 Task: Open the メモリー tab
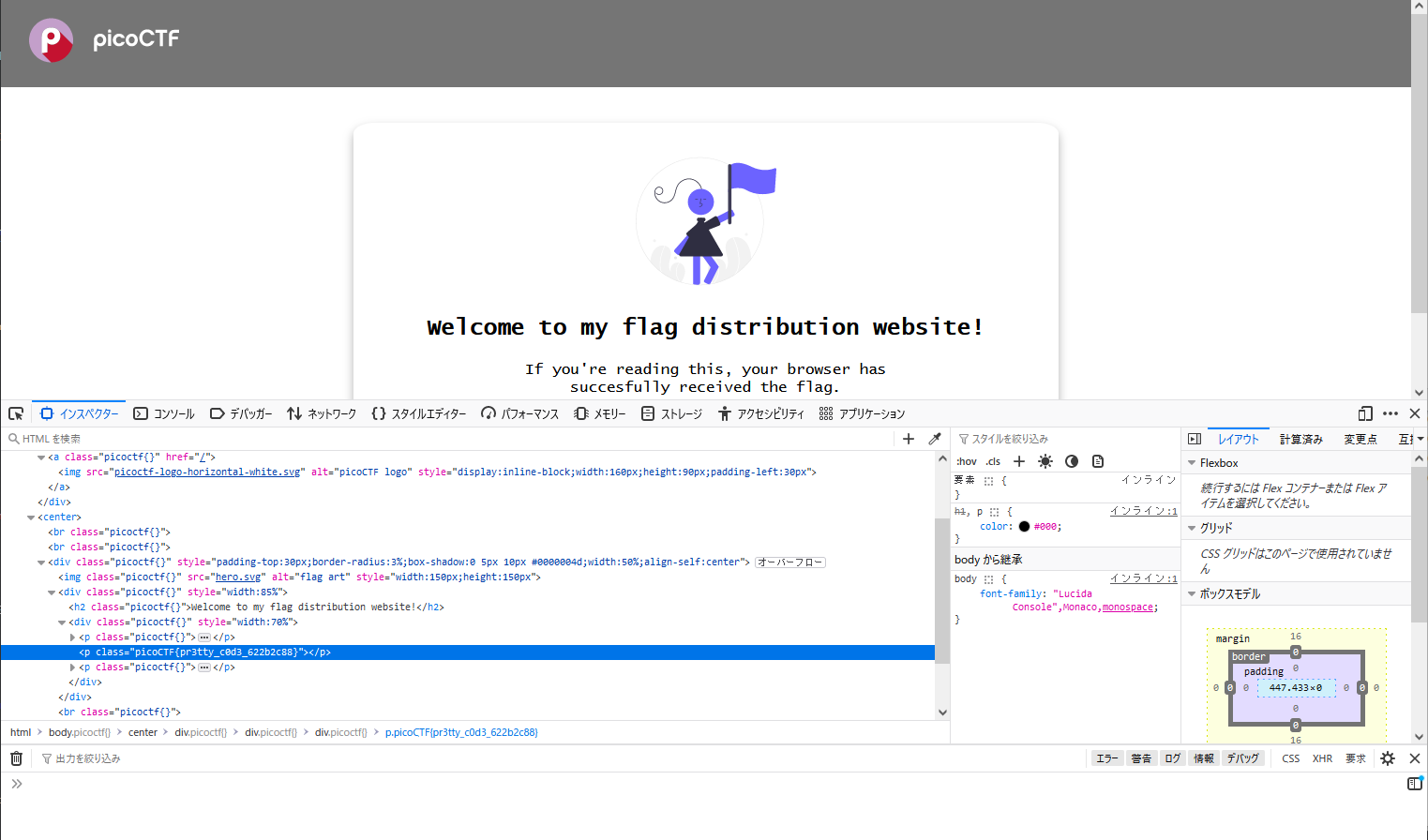(600, 413)
